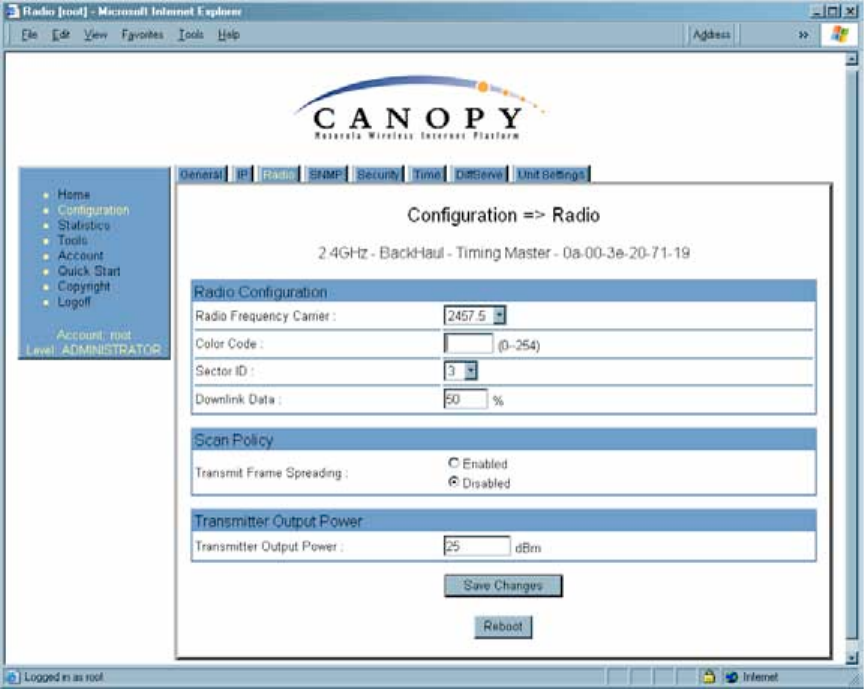Click the scrollbar down arrow
Viewport: 864px width, 689px height.
coord(852,658)
